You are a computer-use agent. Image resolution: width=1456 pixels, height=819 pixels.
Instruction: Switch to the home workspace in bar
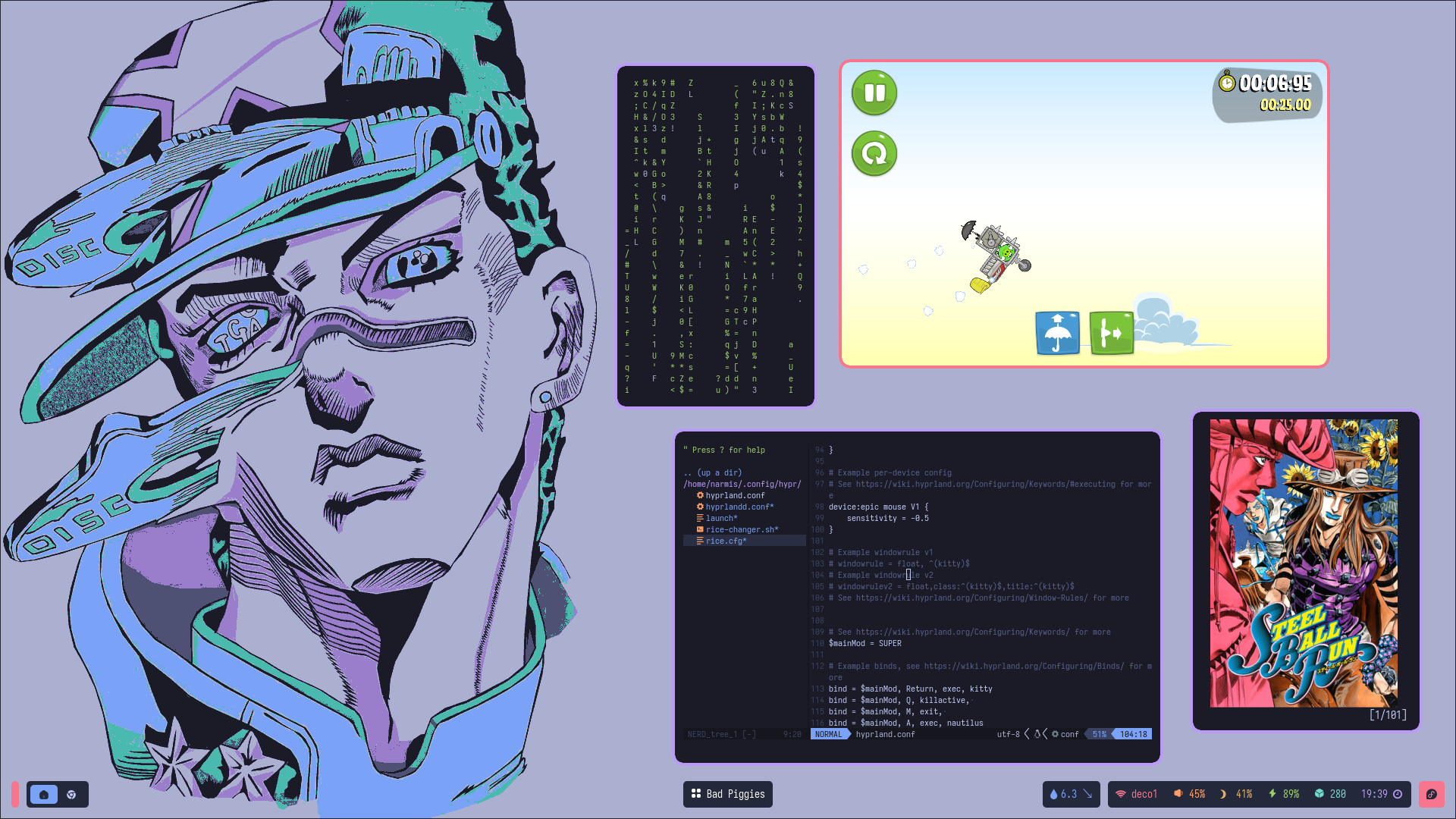tap(44, 794)
